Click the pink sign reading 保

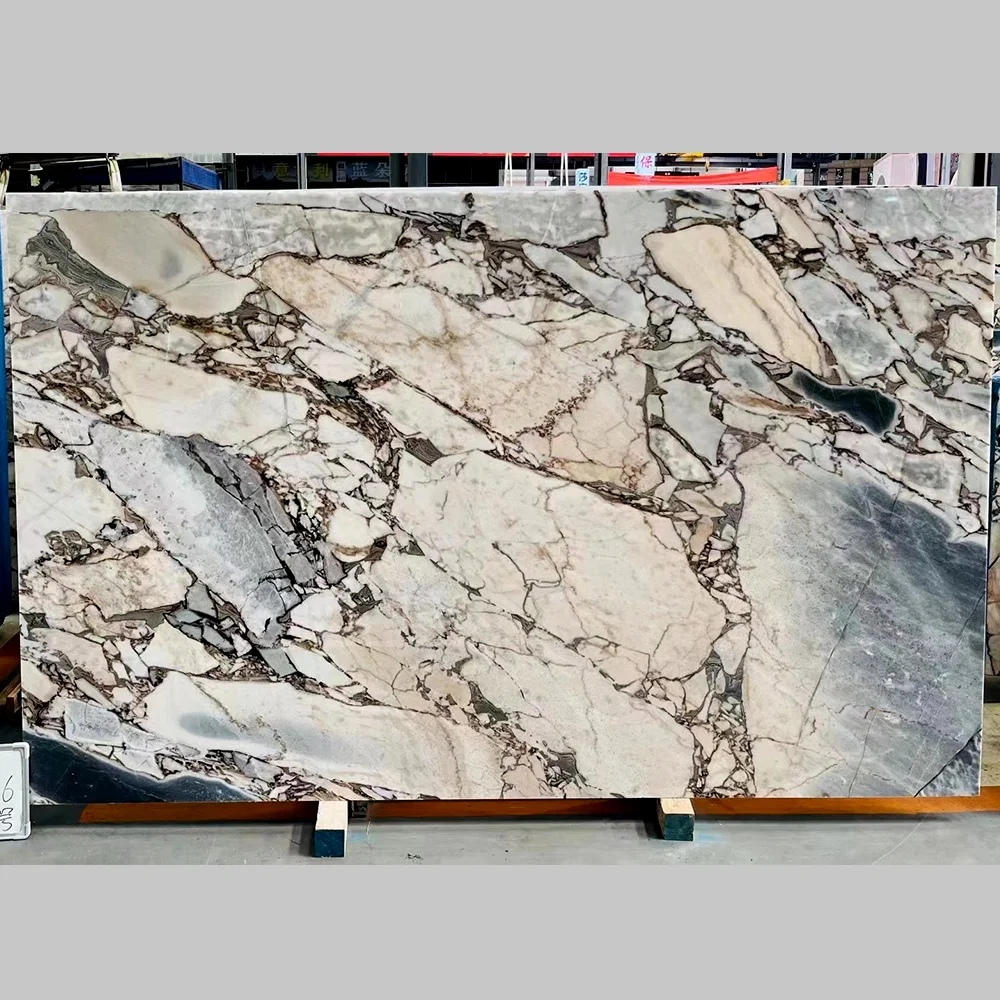645,163
